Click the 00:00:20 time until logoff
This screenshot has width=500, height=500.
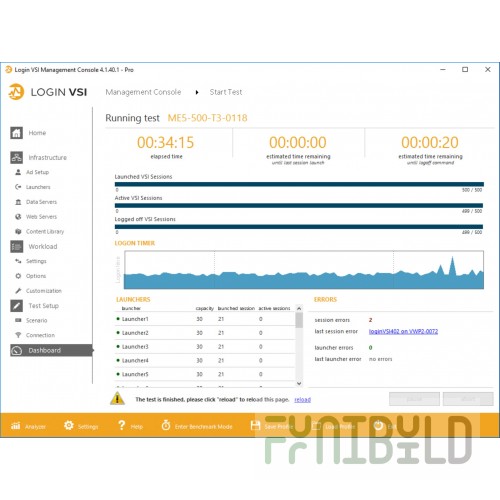point(430,142)
